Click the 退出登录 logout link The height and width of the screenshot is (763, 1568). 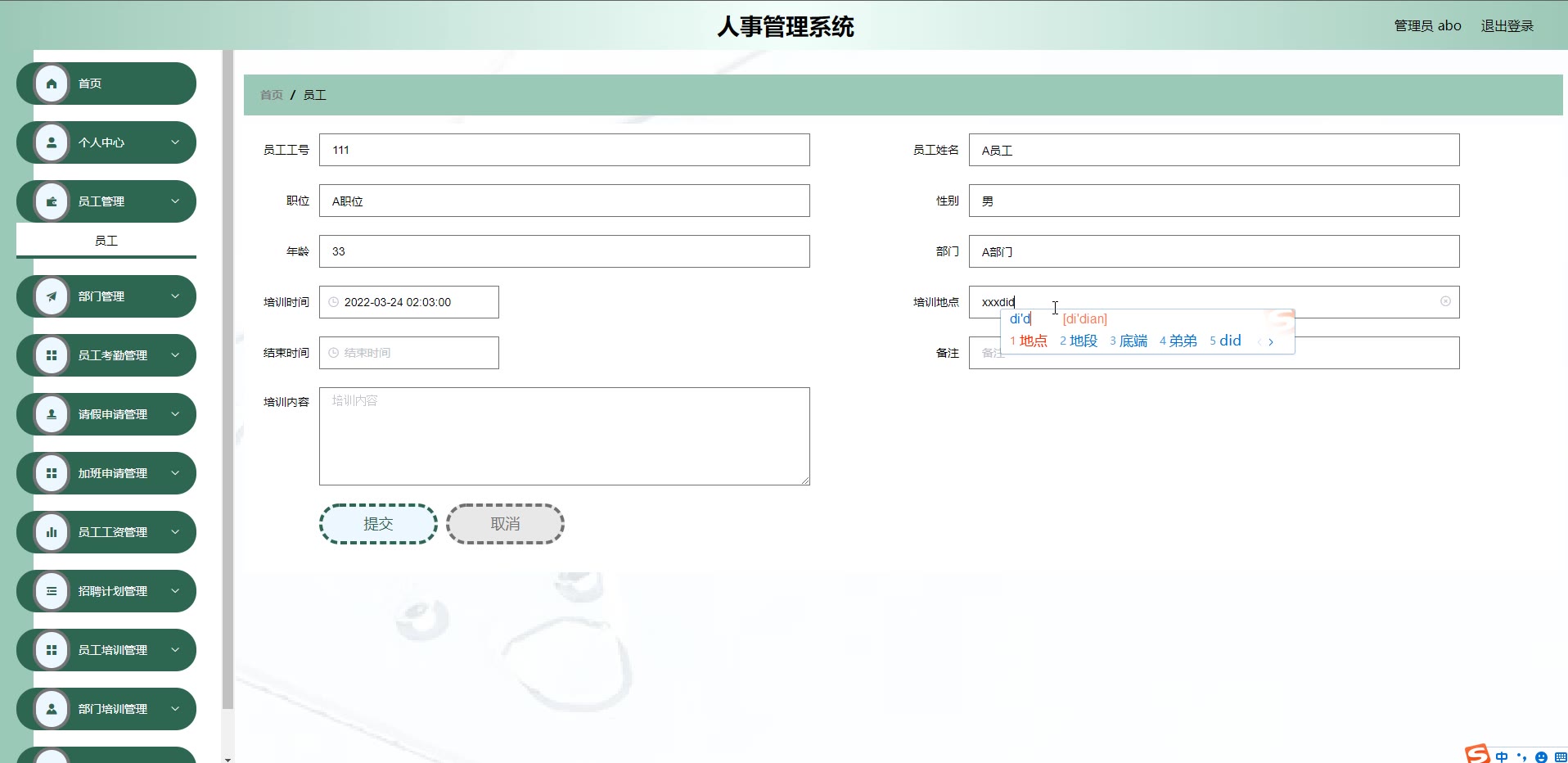[x=1507, y=26]
